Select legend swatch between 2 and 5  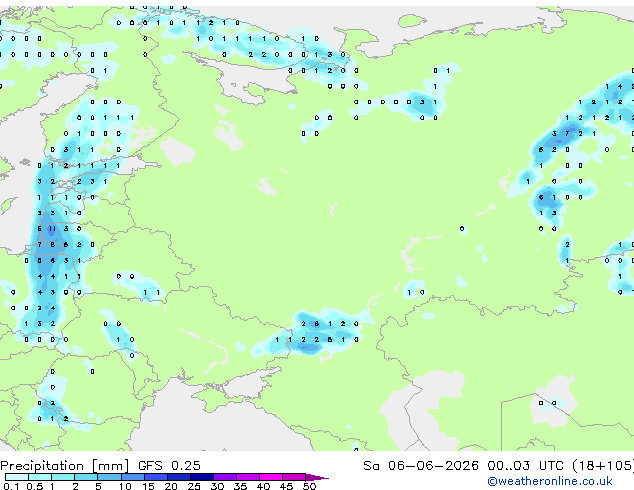[86, 477]
